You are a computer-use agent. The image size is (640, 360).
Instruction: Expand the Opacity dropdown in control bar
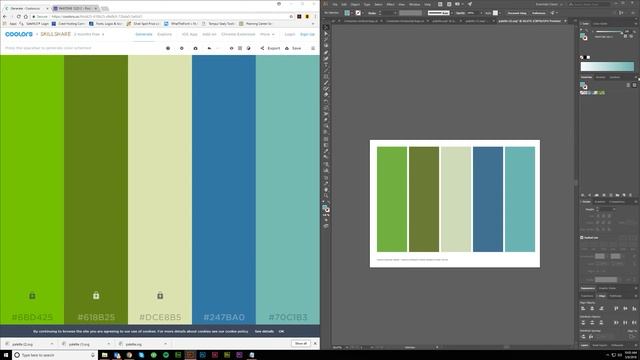[x=481, y=13]
